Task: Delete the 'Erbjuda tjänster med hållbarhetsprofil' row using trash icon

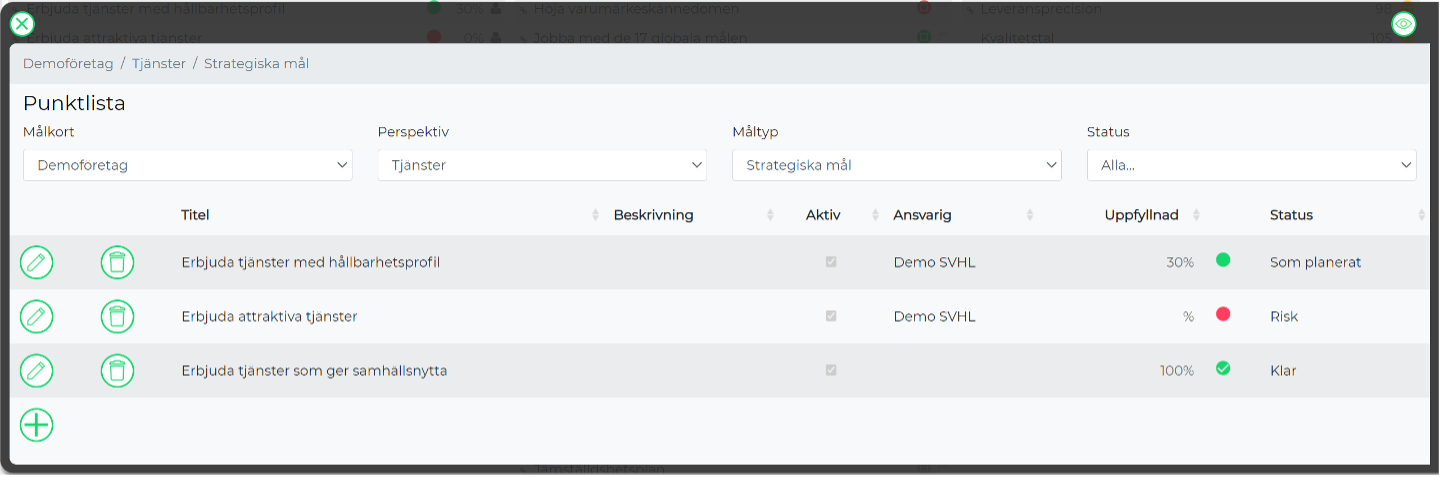Action: 117,262
